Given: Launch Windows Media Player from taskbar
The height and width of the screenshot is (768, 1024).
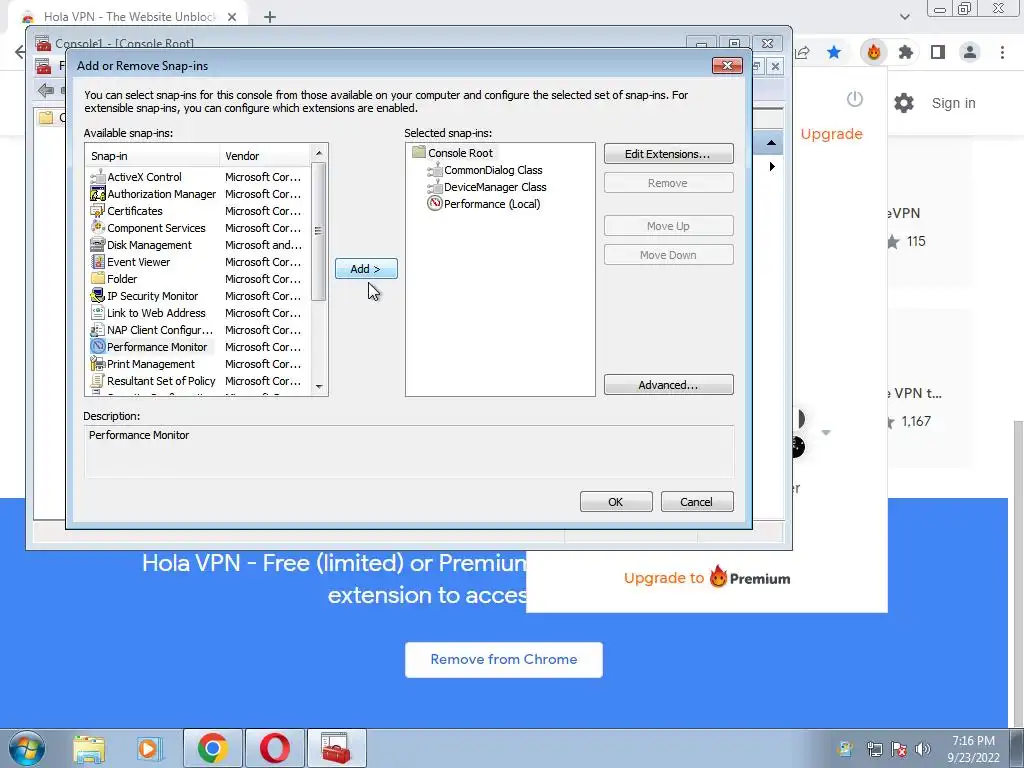Looking at the screenshot, I should tap(150, 748).
